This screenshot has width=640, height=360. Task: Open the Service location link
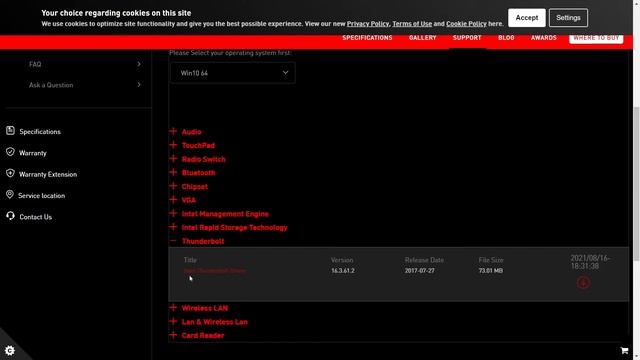click(41, 196)
